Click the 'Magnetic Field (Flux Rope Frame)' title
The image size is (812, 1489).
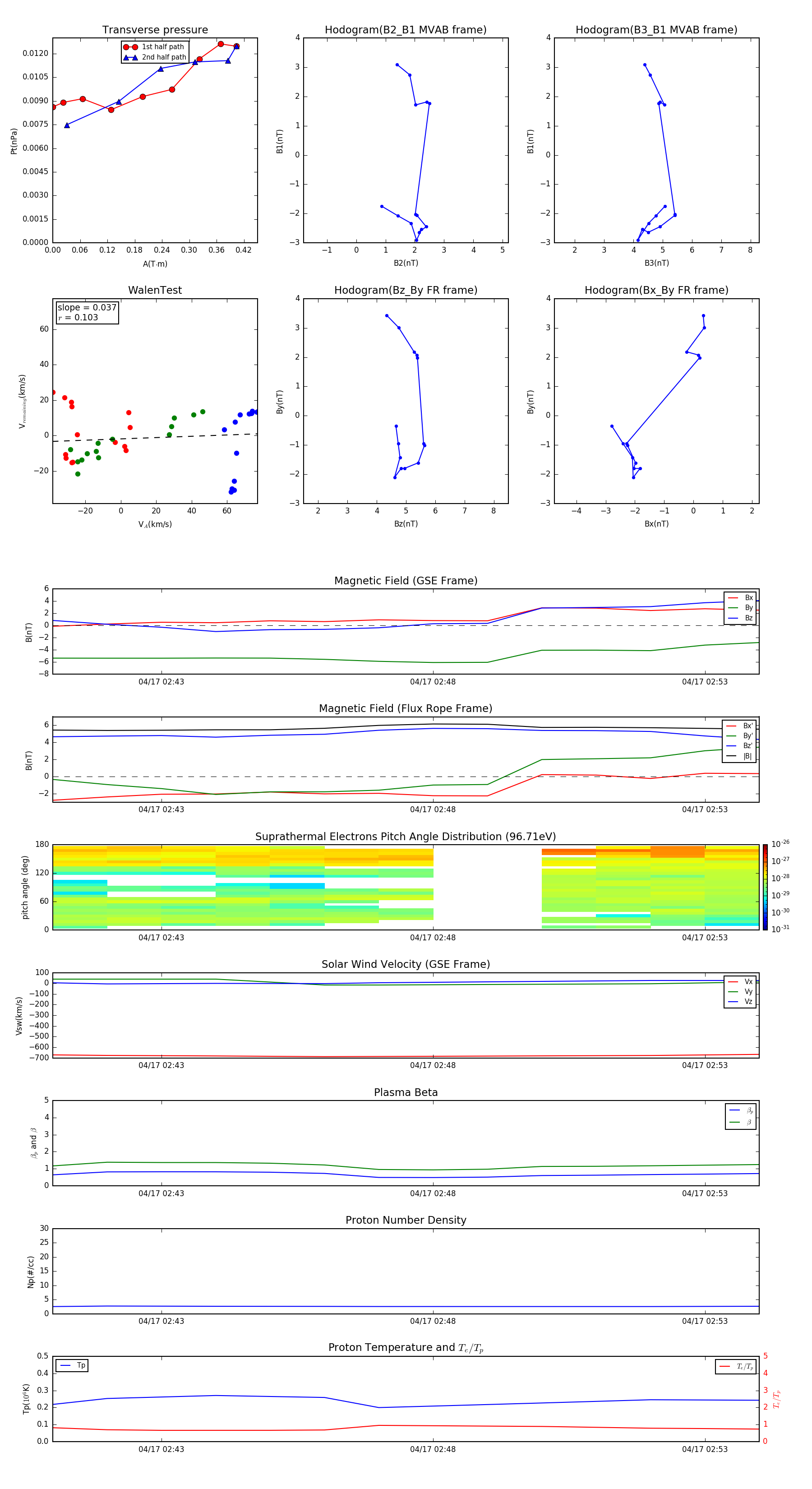pos(406,709)
